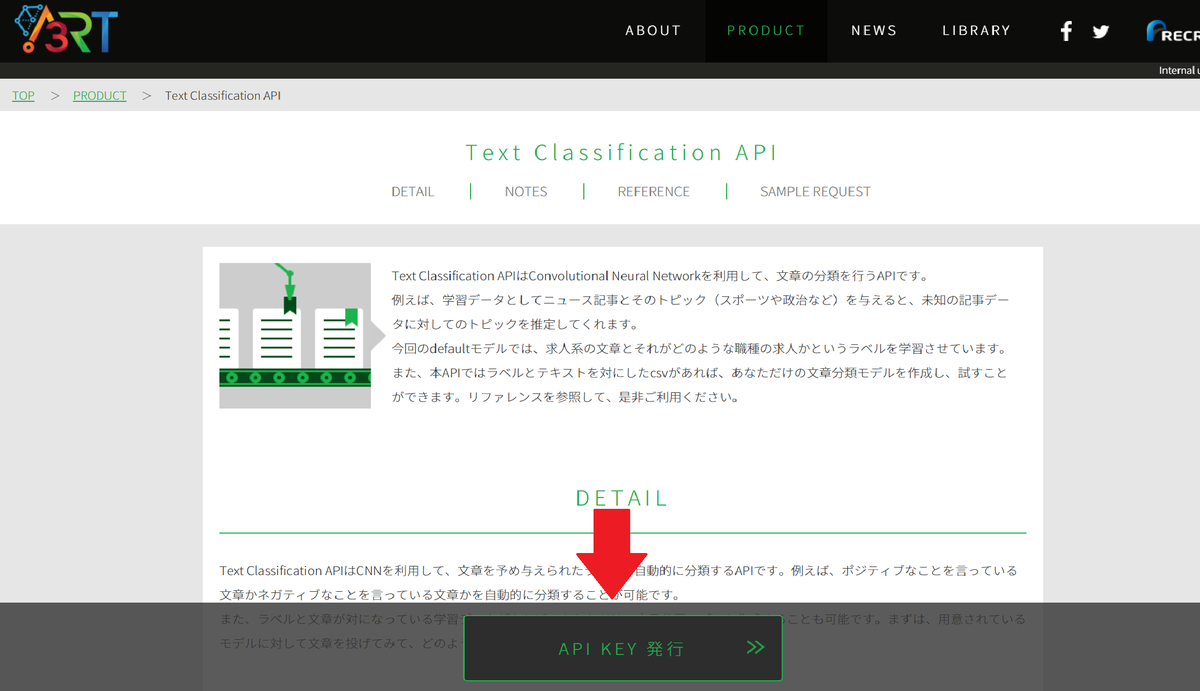Screen dimensions: 1200x691
Task: Click the double-arrow chevron on the API KEY button
Action: [x=757, y=647]
